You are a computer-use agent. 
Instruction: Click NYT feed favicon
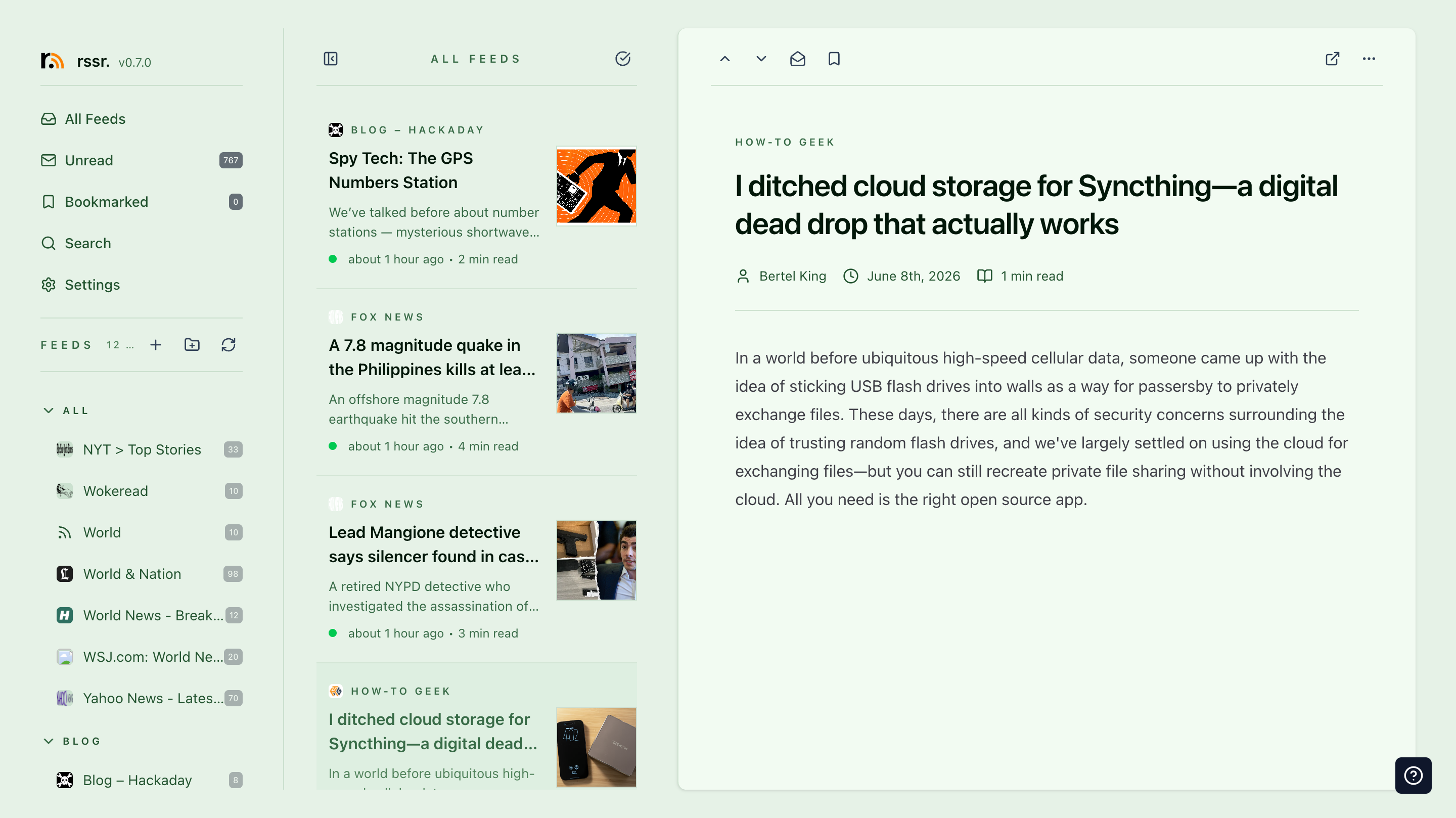point(64,449)
